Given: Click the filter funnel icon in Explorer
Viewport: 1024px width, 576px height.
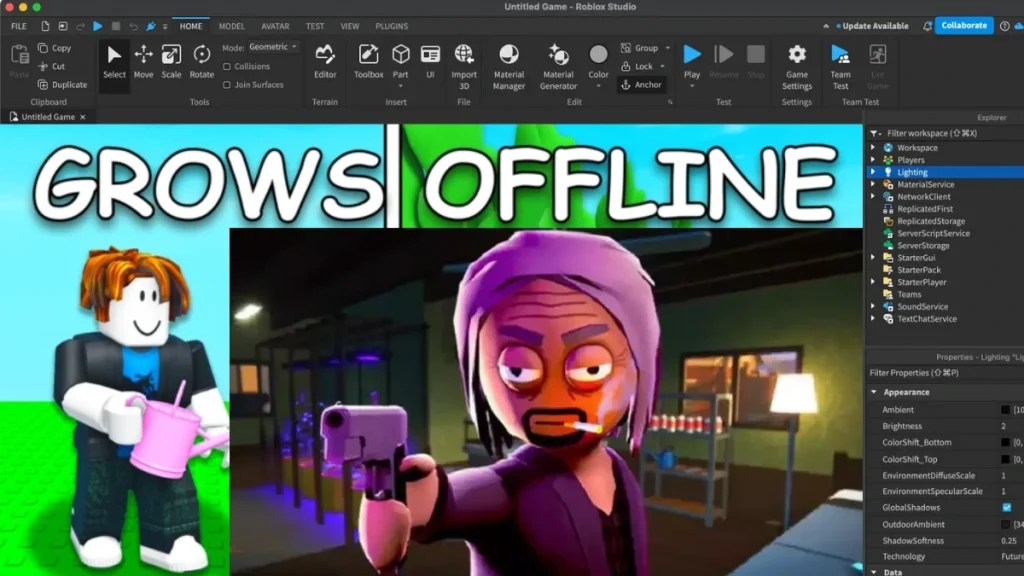Looking at the screenshot, I should click(874, 133).
